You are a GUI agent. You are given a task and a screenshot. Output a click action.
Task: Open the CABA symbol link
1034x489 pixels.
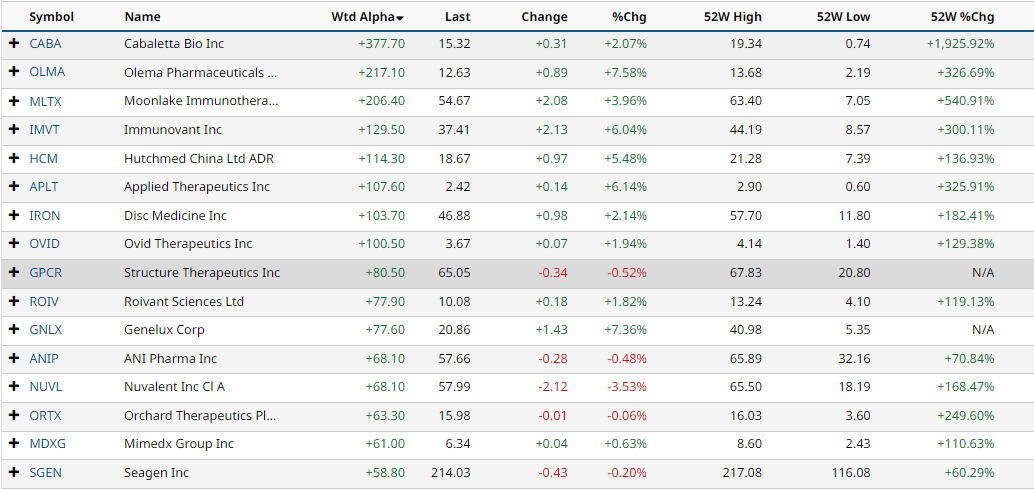45,44
